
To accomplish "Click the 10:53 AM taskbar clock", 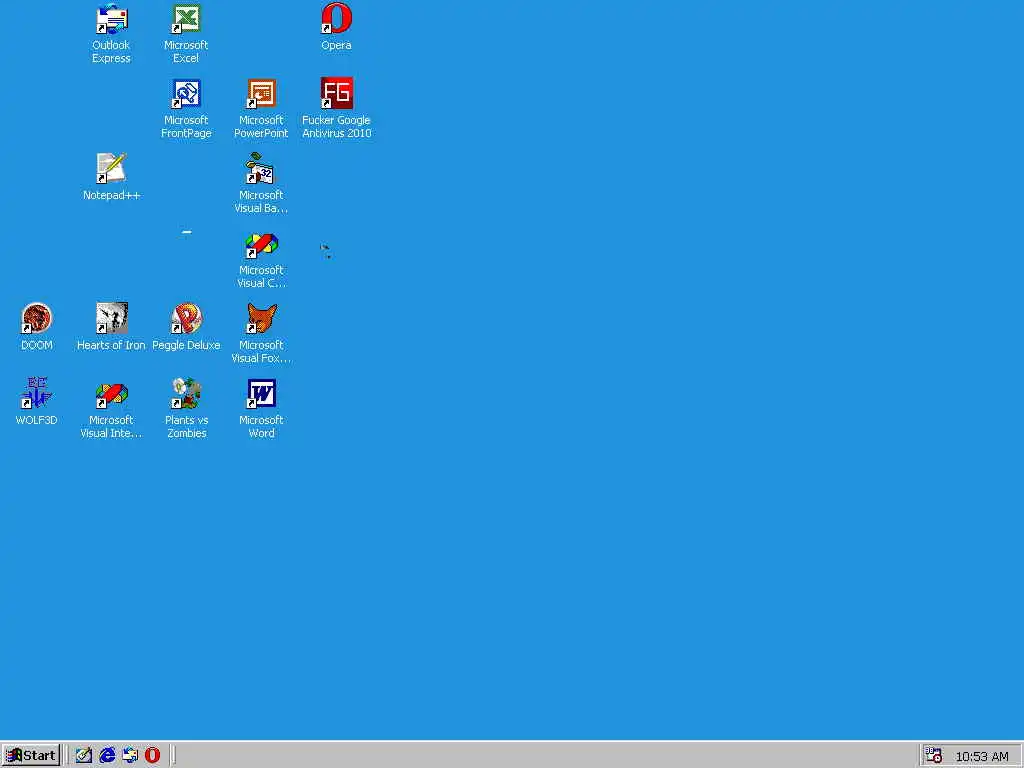I will click(982, 756).
